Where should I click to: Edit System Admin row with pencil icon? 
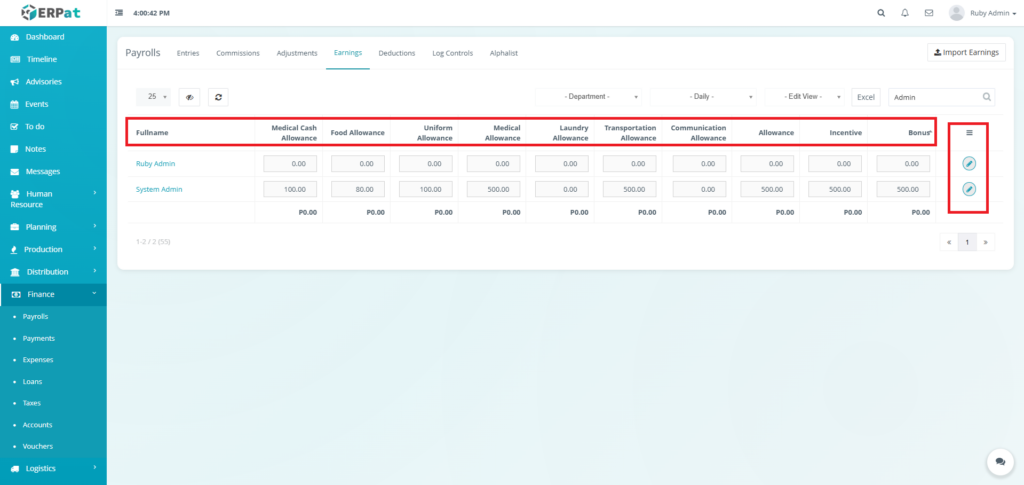point(968,189)
